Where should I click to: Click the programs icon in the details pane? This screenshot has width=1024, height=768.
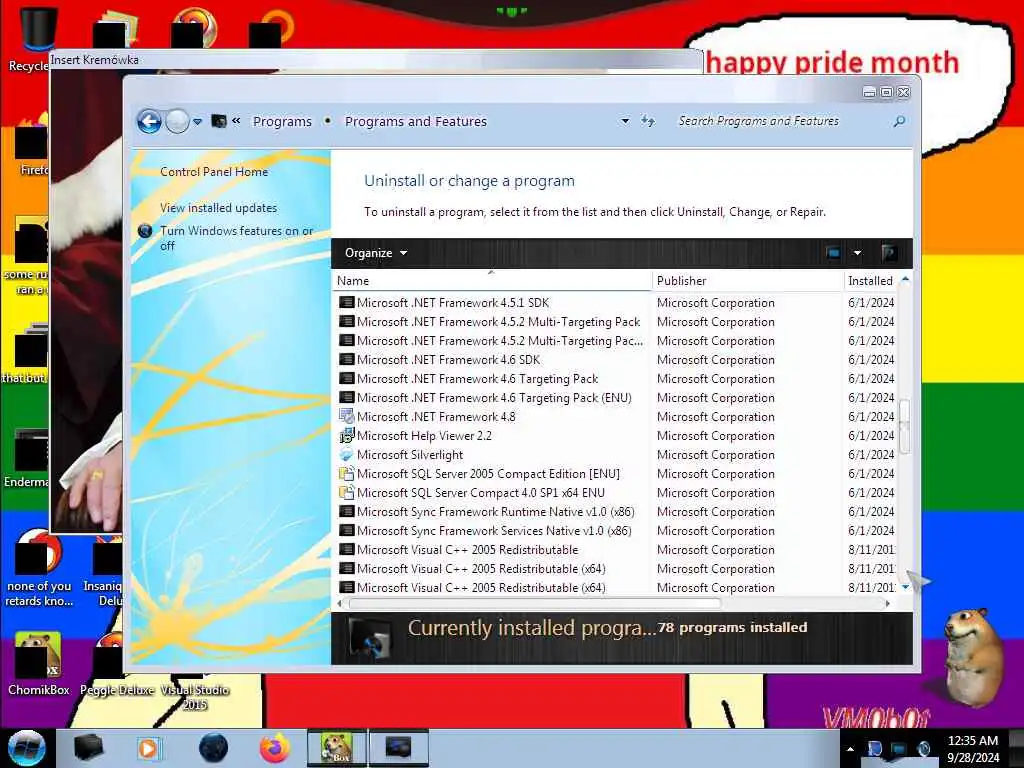[x=371, y=637]
